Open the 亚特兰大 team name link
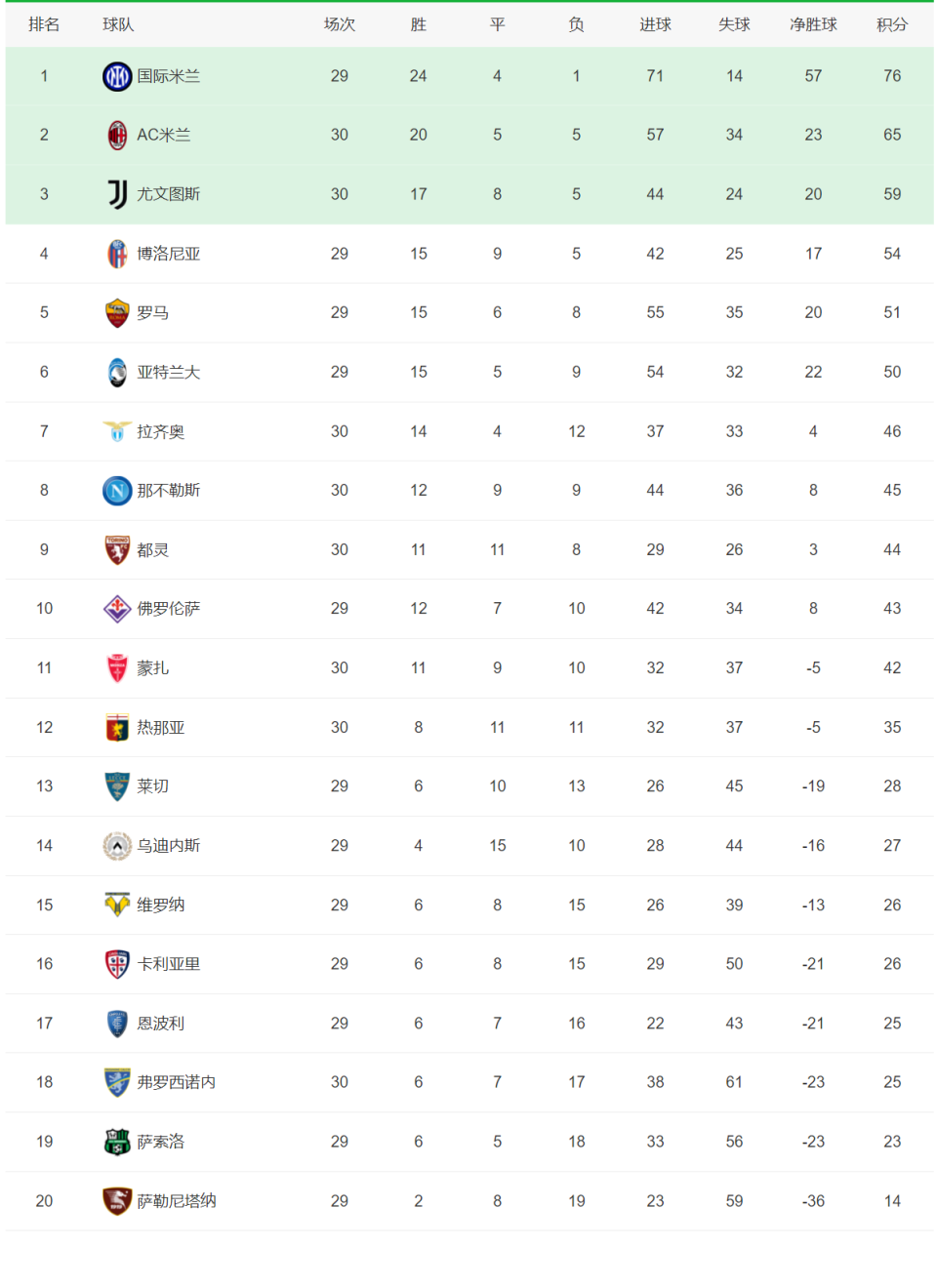Screen dimensions: 937x1288 point(168,372)
